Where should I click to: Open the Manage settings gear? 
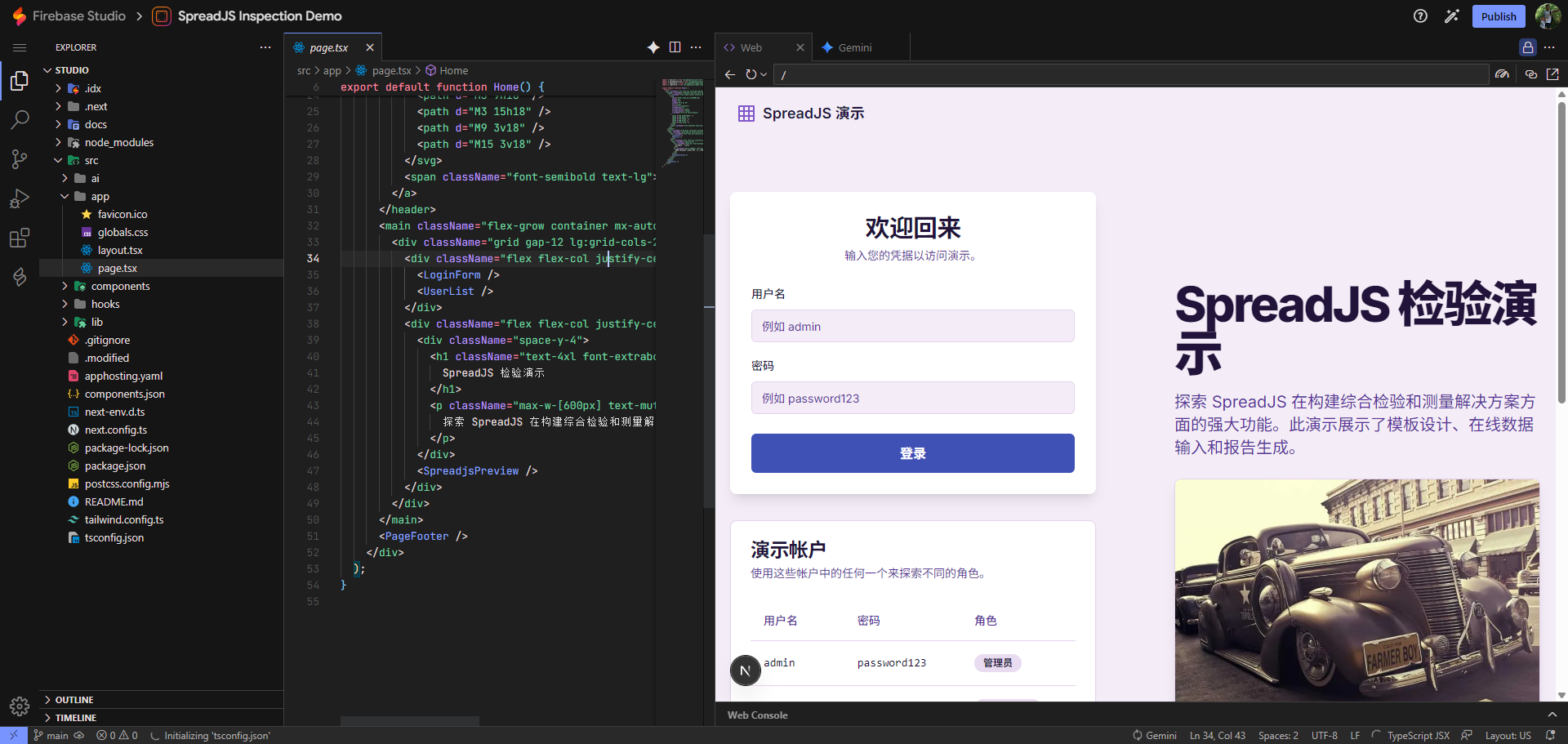(20, 706)
